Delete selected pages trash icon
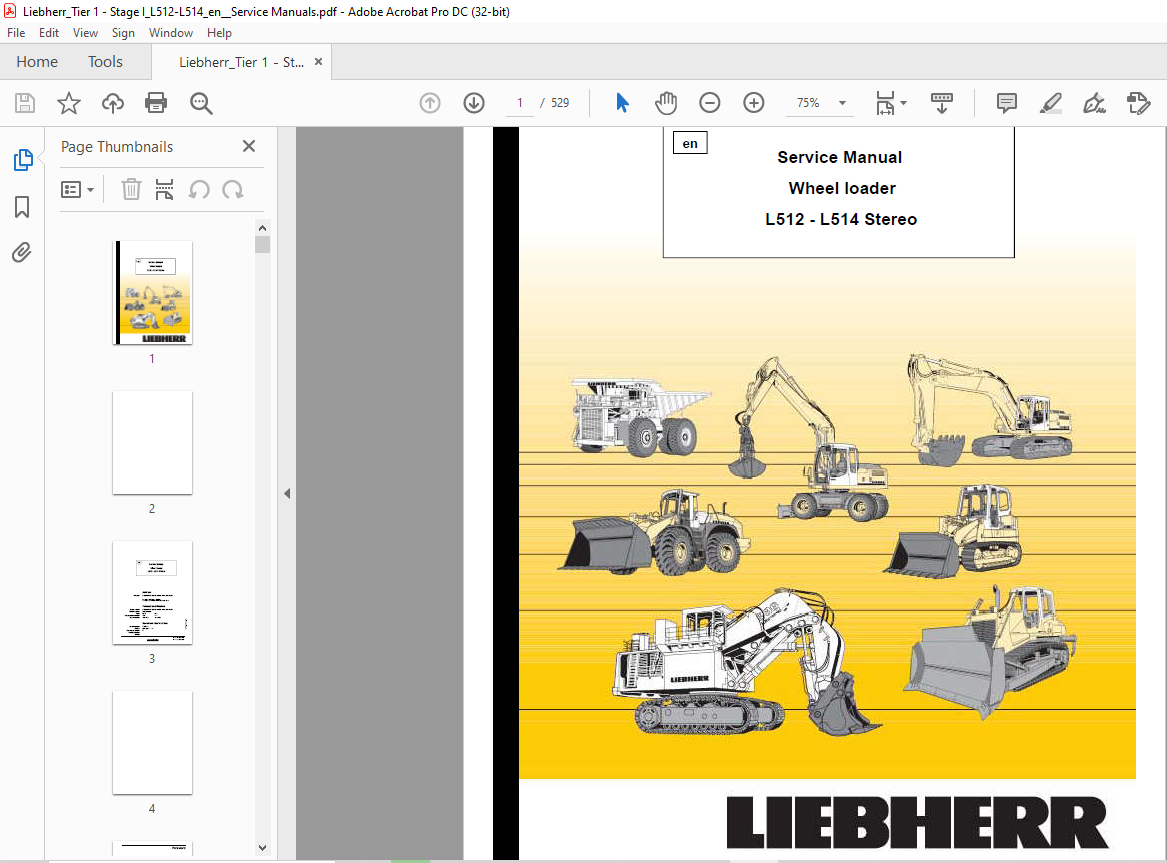This screenshot has width=1167, height=863. 131,190
